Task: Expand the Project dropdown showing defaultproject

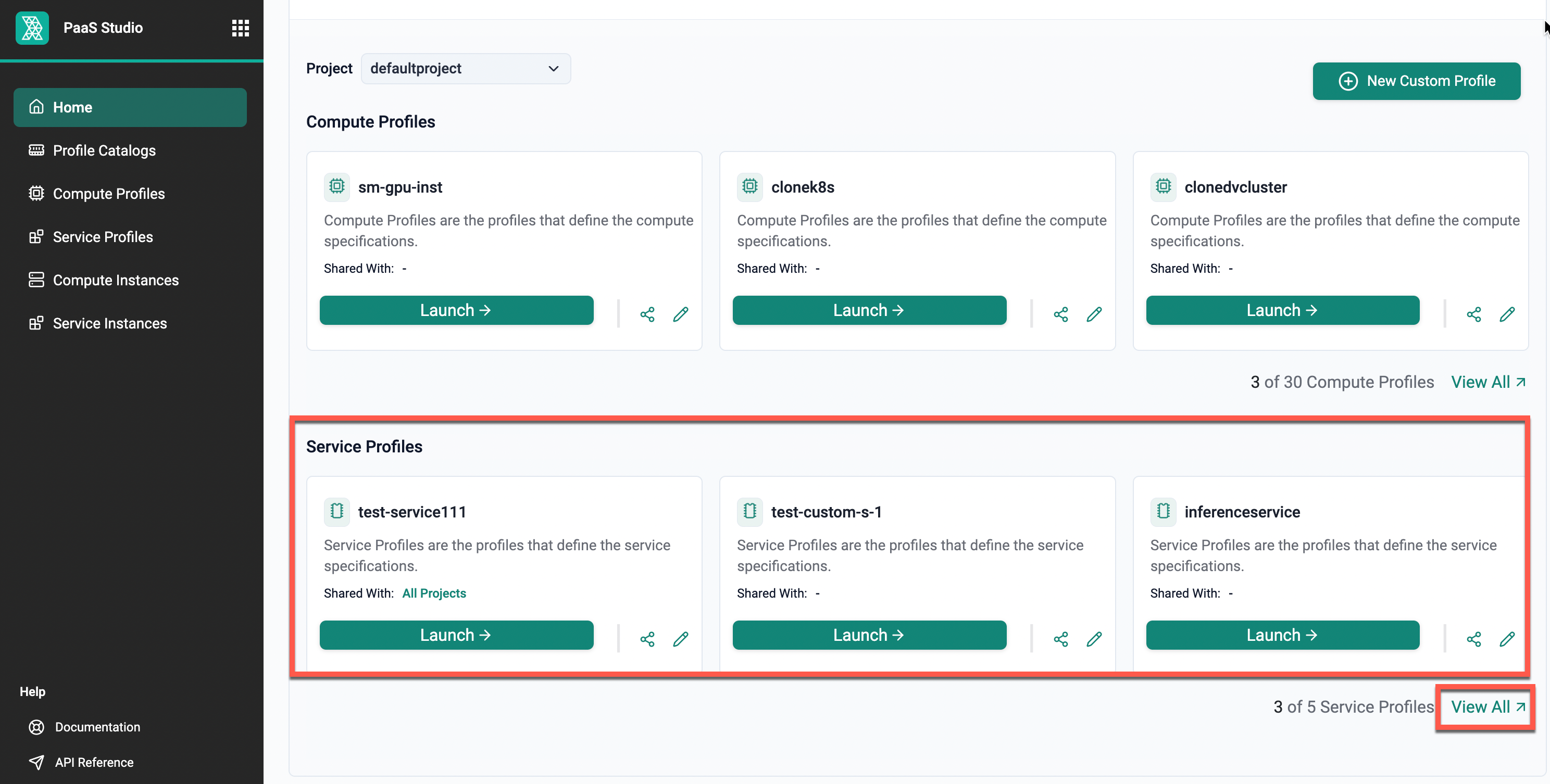Action: [466, 69]
